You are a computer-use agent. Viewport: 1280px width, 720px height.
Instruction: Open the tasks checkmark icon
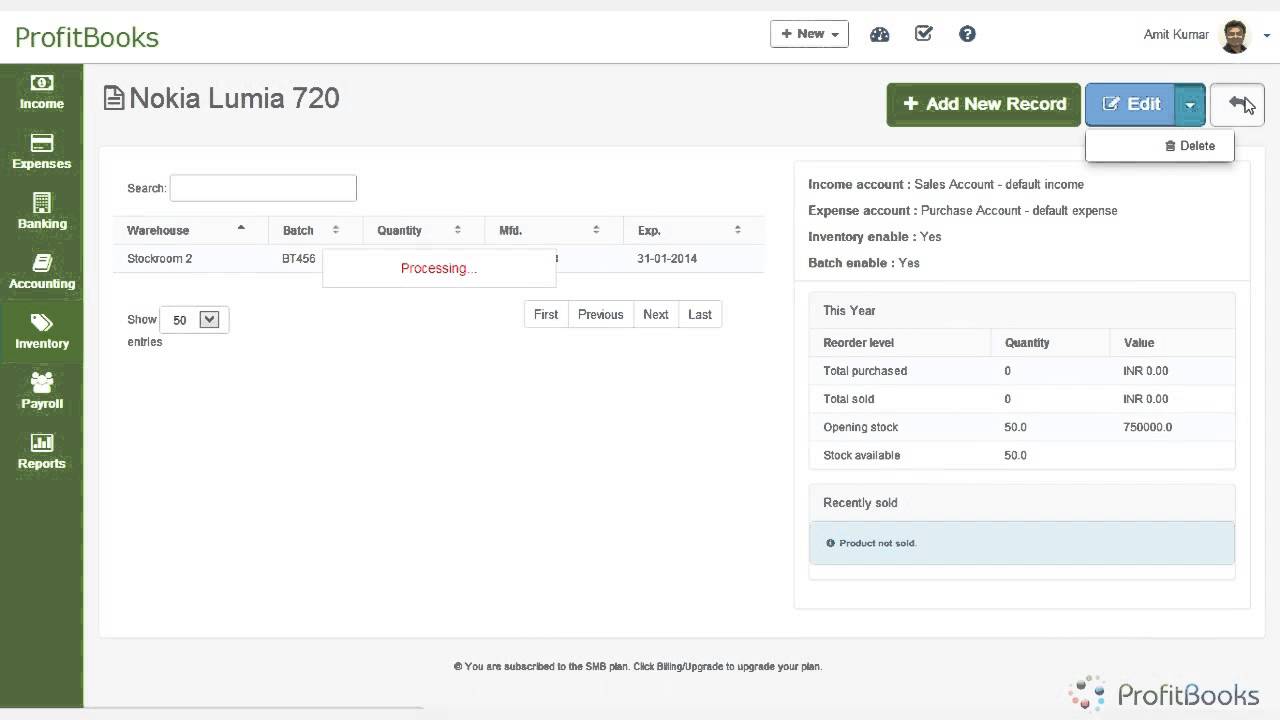tap(924, 34)
